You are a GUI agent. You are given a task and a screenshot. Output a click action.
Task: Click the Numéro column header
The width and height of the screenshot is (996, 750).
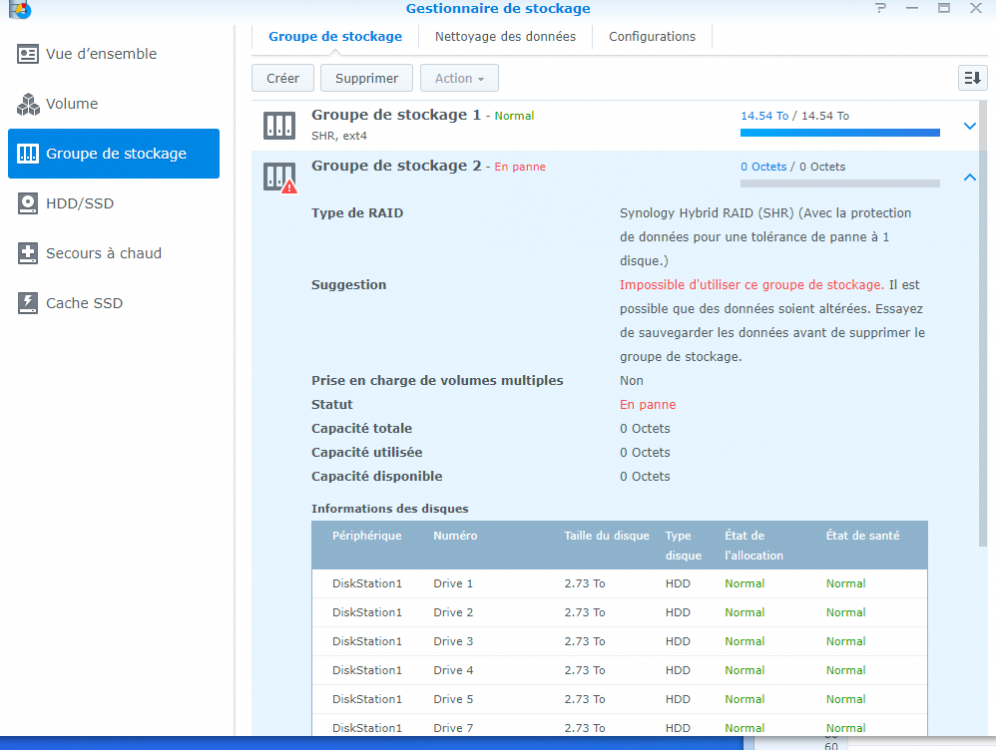point(455,536)
